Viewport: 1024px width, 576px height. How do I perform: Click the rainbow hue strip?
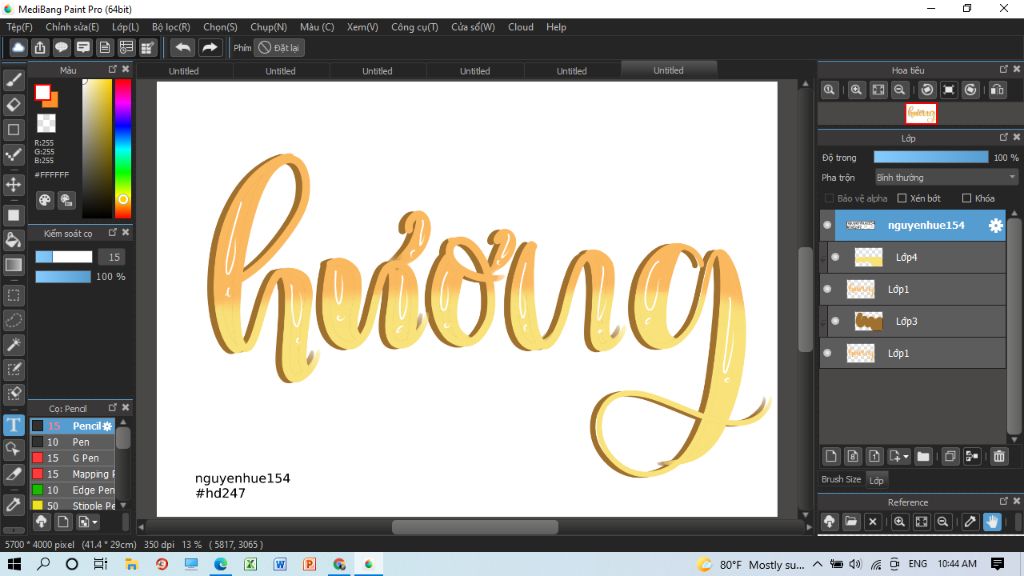pyautogui.click(x=122, y=147)
